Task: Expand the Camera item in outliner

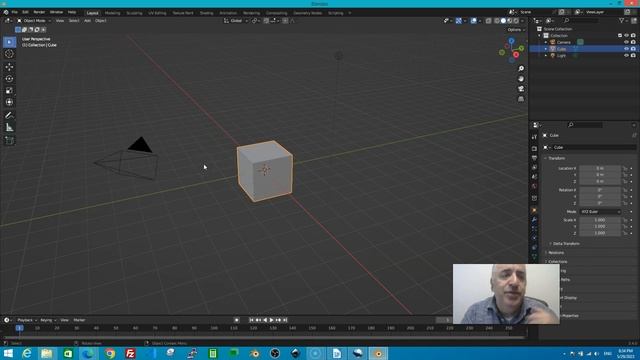Action: pos(546,42)
